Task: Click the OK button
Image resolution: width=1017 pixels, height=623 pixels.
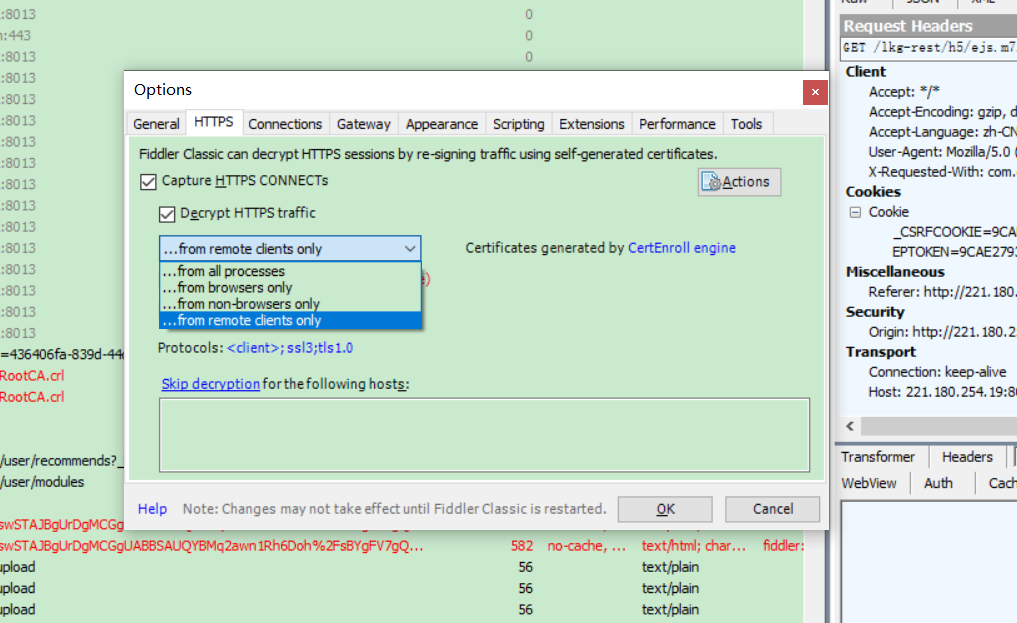Action: [665, 509]
